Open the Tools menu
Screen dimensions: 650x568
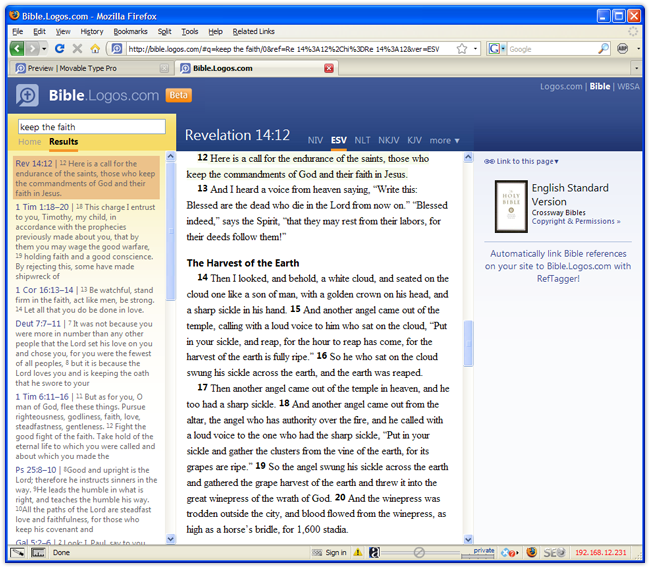[190, 32]
